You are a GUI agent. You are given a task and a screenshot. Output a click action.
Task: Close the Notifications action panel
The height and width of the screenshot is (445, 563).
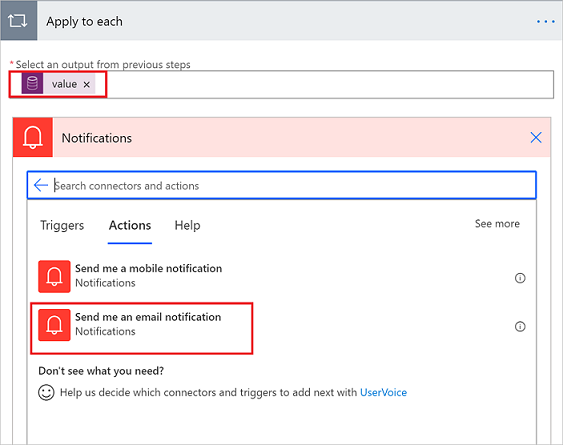[536, 138]
